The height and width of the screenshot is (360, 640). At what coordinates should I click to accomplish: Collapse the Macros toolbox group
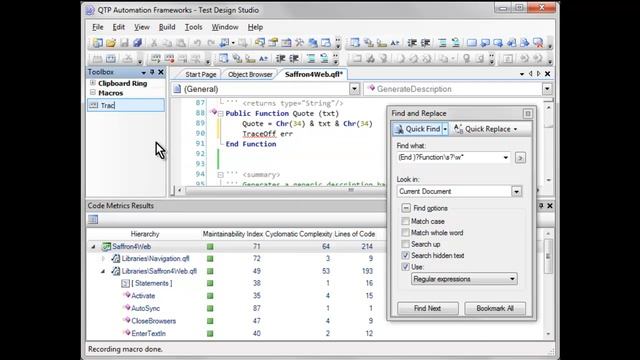(x=93, y=93)
